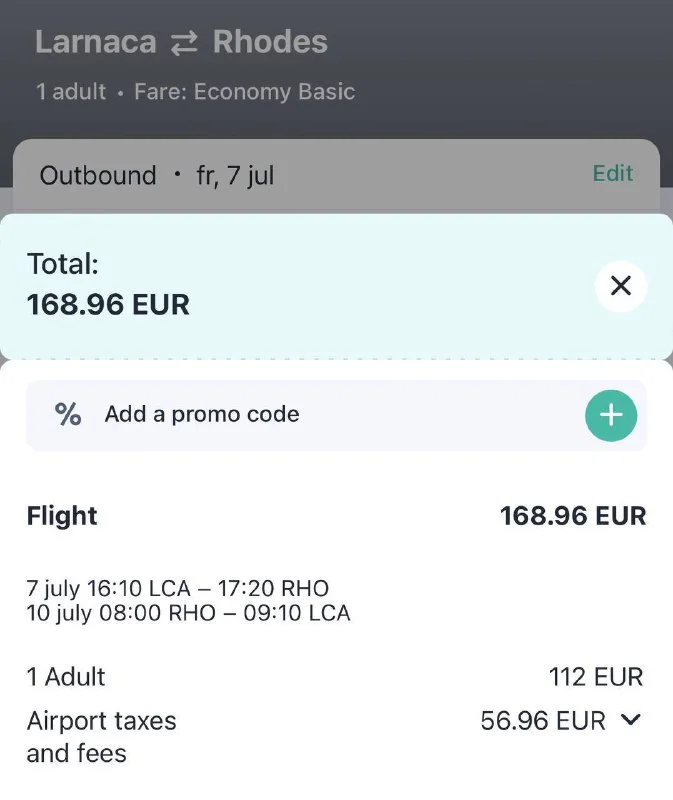The width and height of the screenshot is (673, 800).
Task: Select the Outbound fr, 7 jul row
Action: 157,176
